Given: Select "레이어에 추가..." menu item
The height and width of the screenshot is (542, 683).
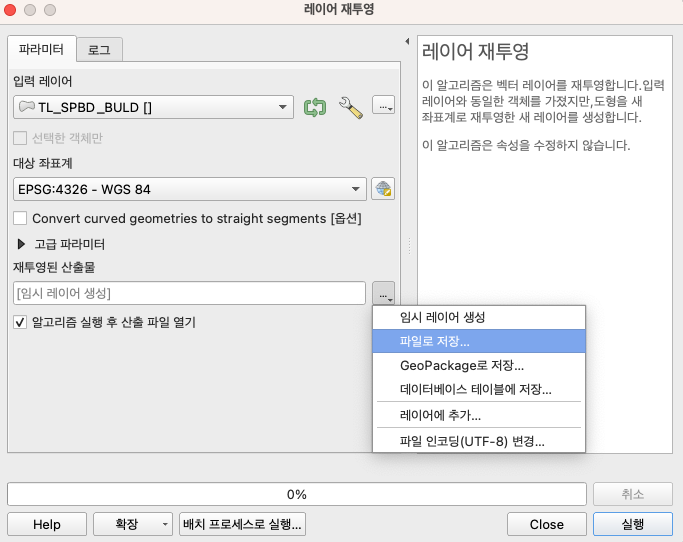Looking at the screenshot, I should tap(479, 415).
